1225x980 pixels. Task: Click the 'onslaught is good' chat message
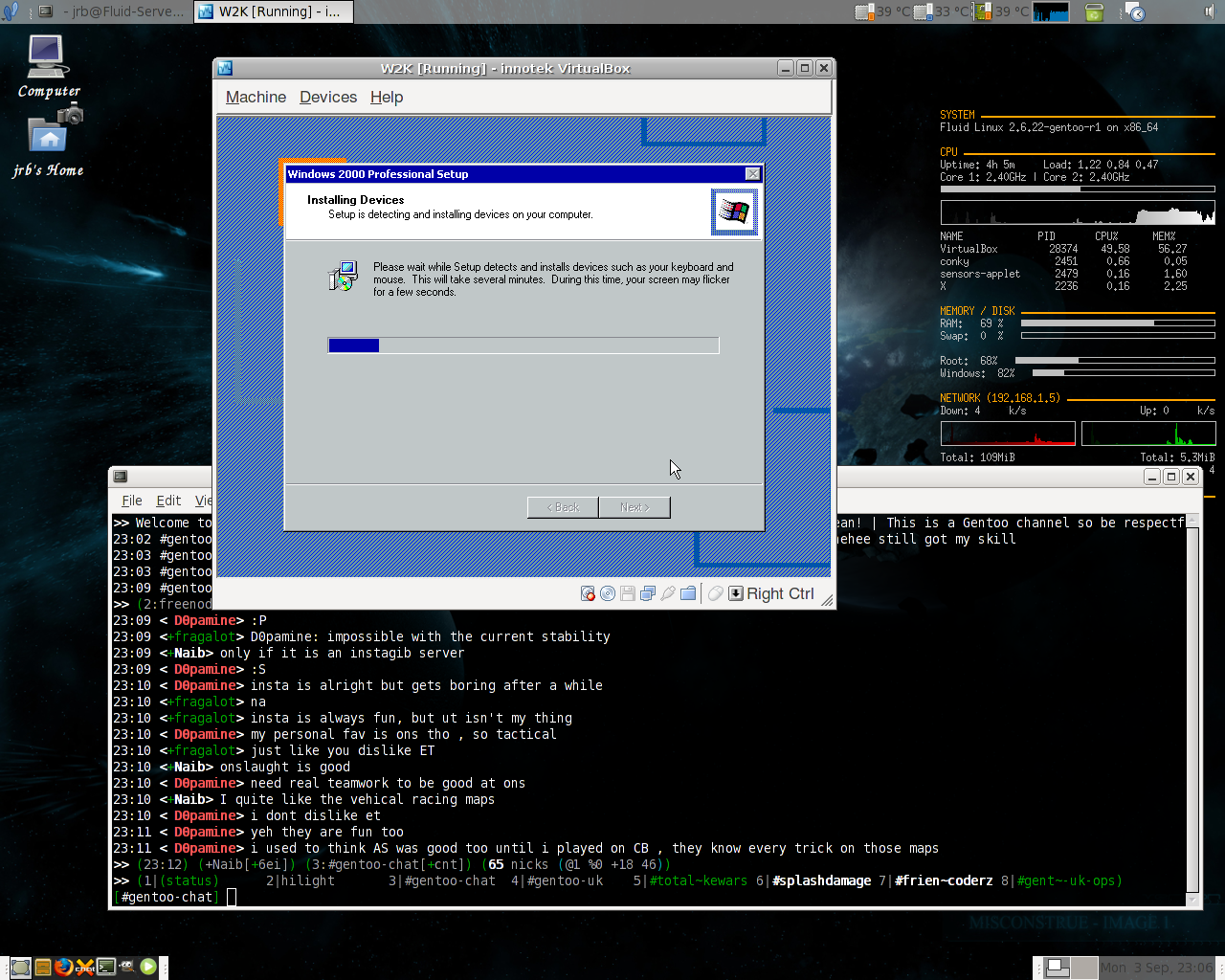[x=285, y=767]
